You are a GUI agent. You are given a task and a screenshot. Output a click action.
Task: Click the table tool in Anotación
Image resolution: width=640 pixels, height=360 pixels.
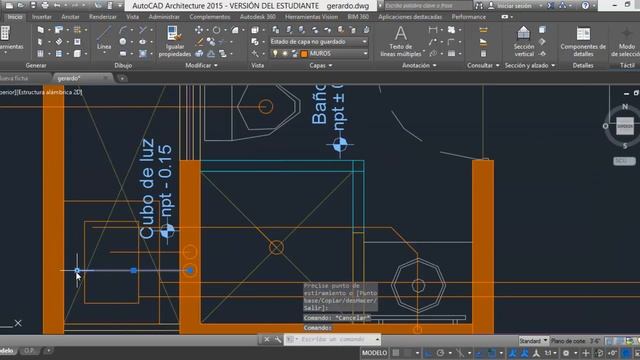tap(451, 53)
